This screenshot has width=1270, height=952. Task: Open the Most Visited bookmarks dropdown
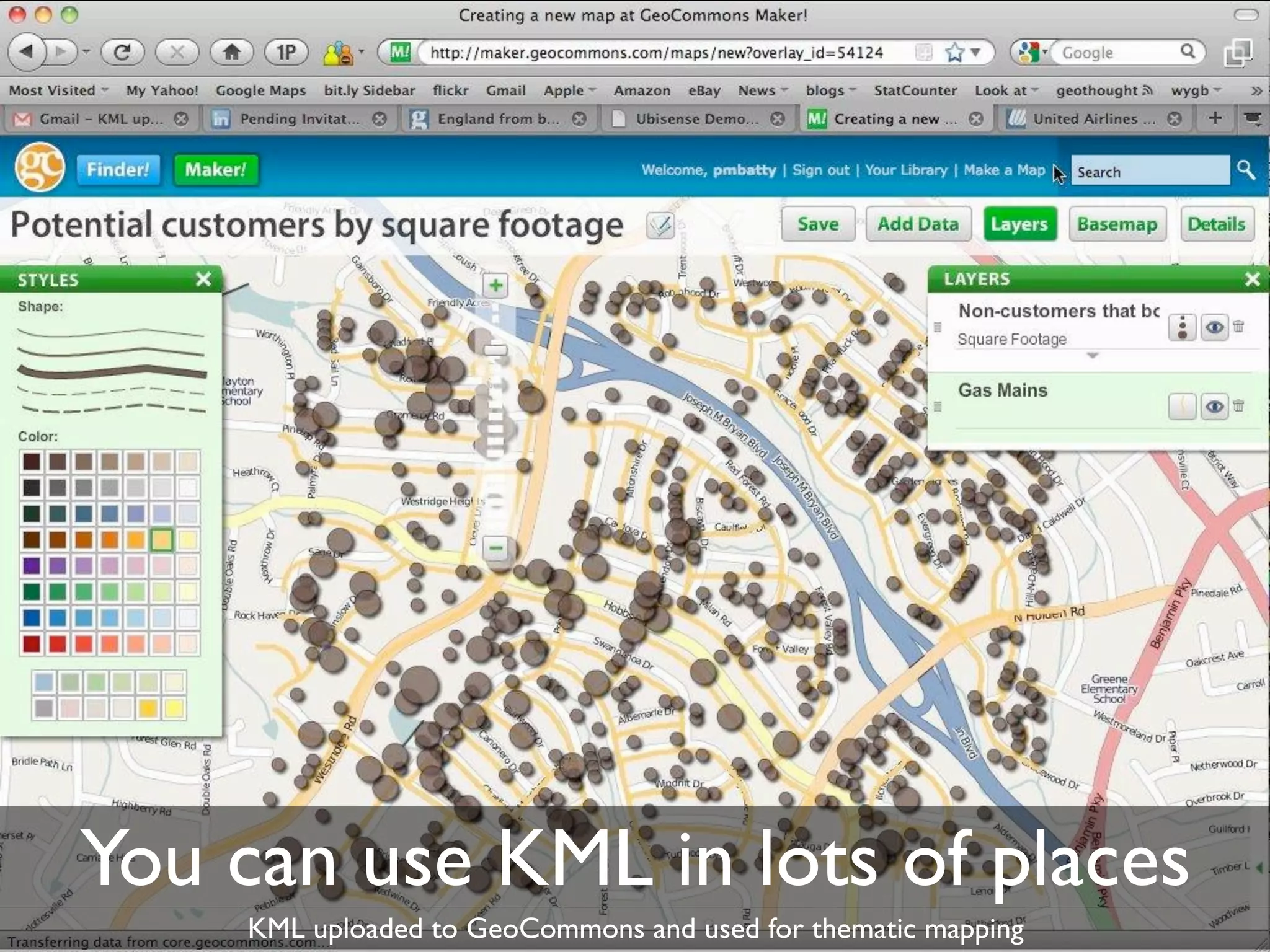(58, 90)
